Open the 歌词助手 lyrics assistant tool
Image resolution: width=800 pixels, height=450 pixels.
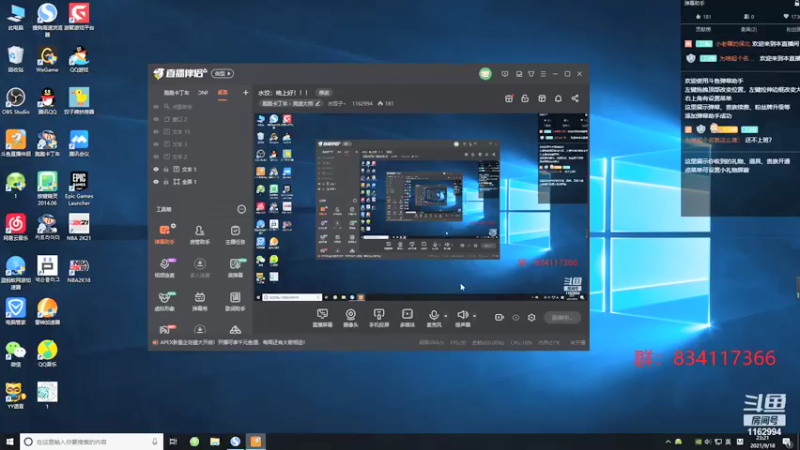point(235,301)
